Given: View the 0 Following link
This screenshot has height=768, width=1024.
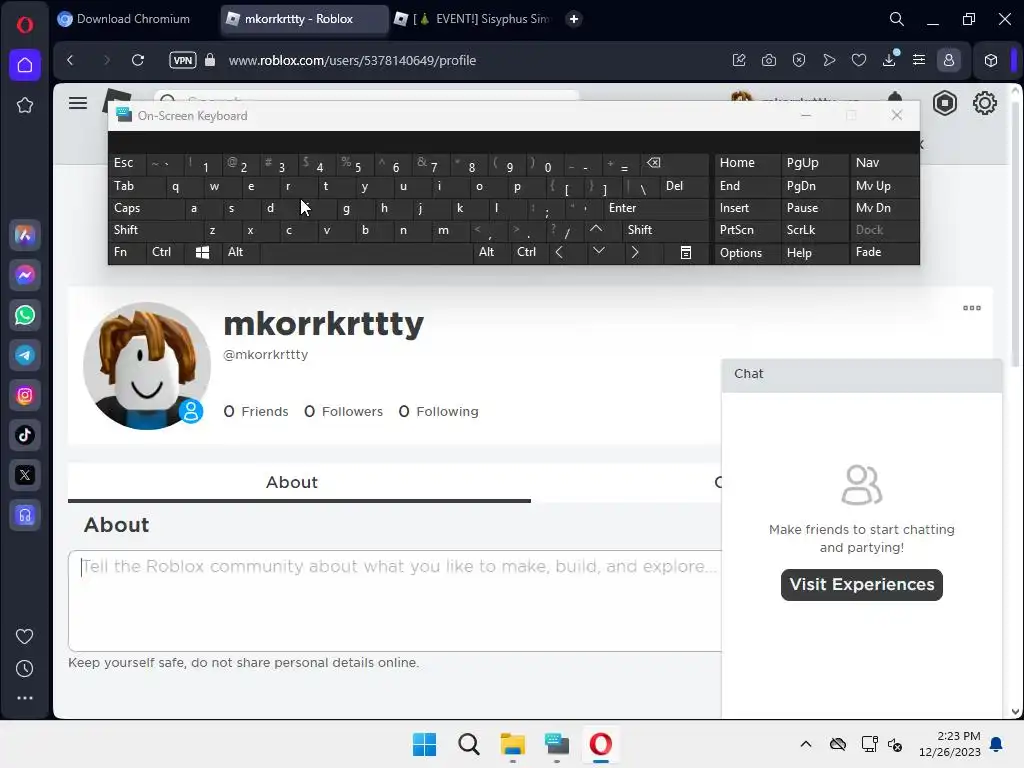Looking at the screenshot, I should tap(439, 411).
